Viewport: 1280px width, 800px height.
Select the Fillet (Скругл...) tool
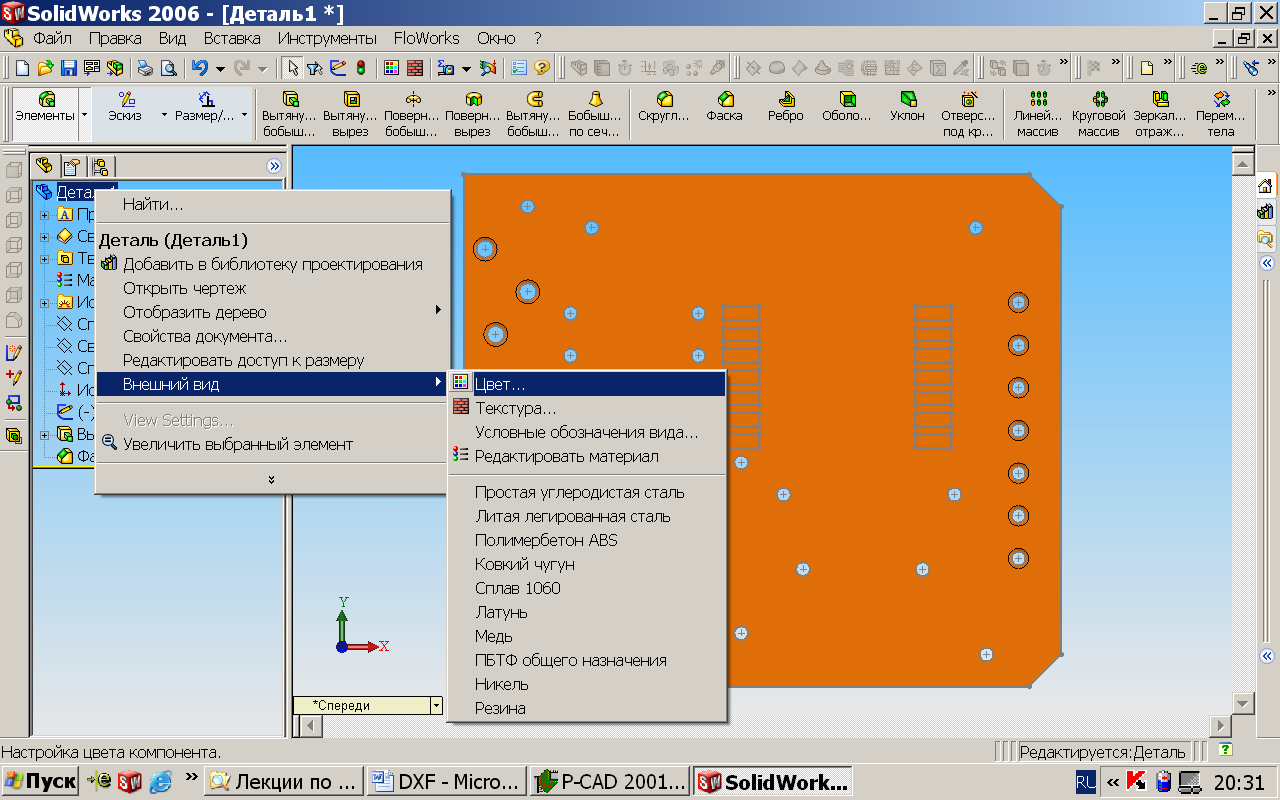click(x=664, y=107)
